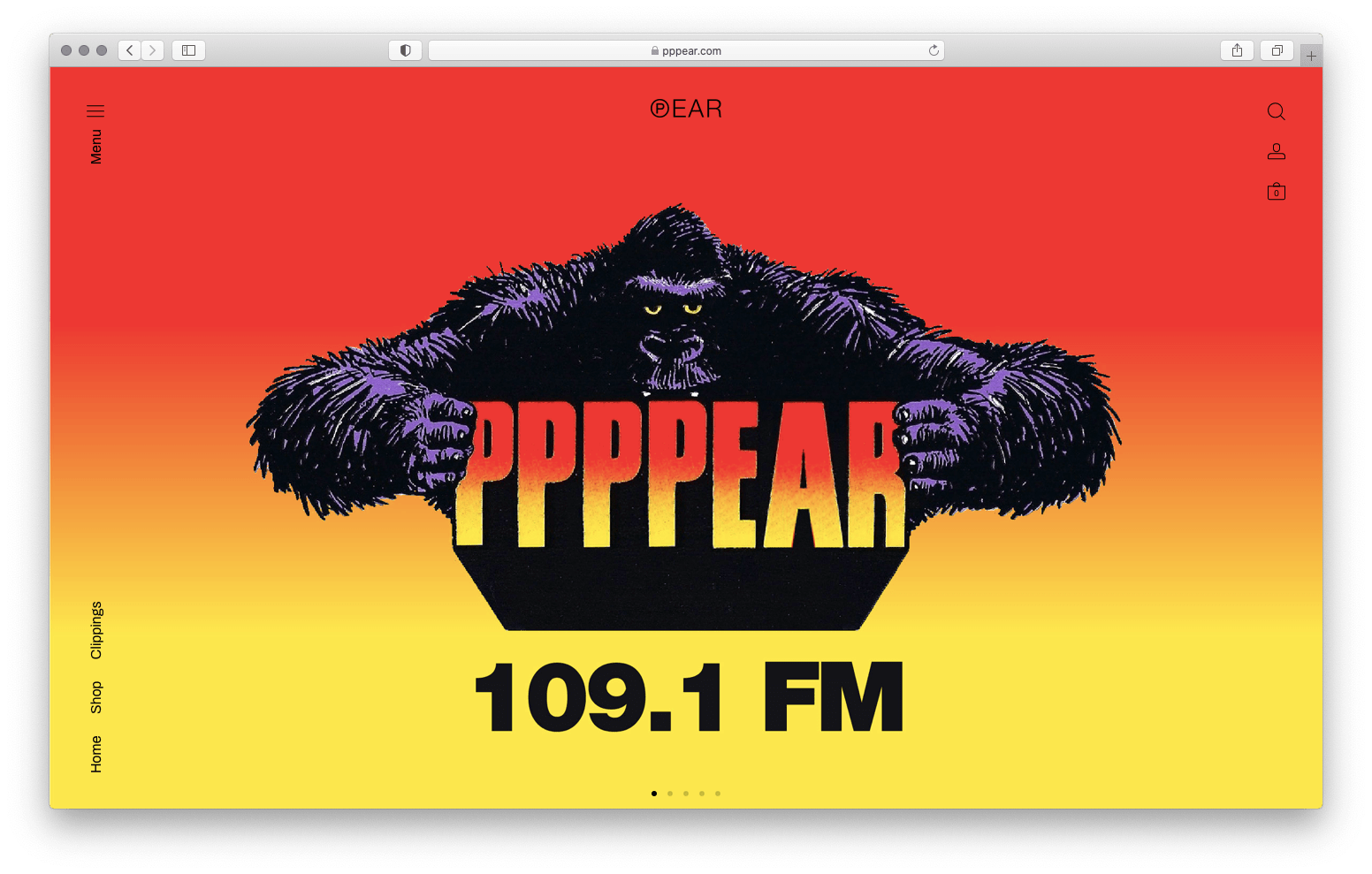Click the PEAR logo at top center
Viewport: 1372px width, 874px height.
686,108
